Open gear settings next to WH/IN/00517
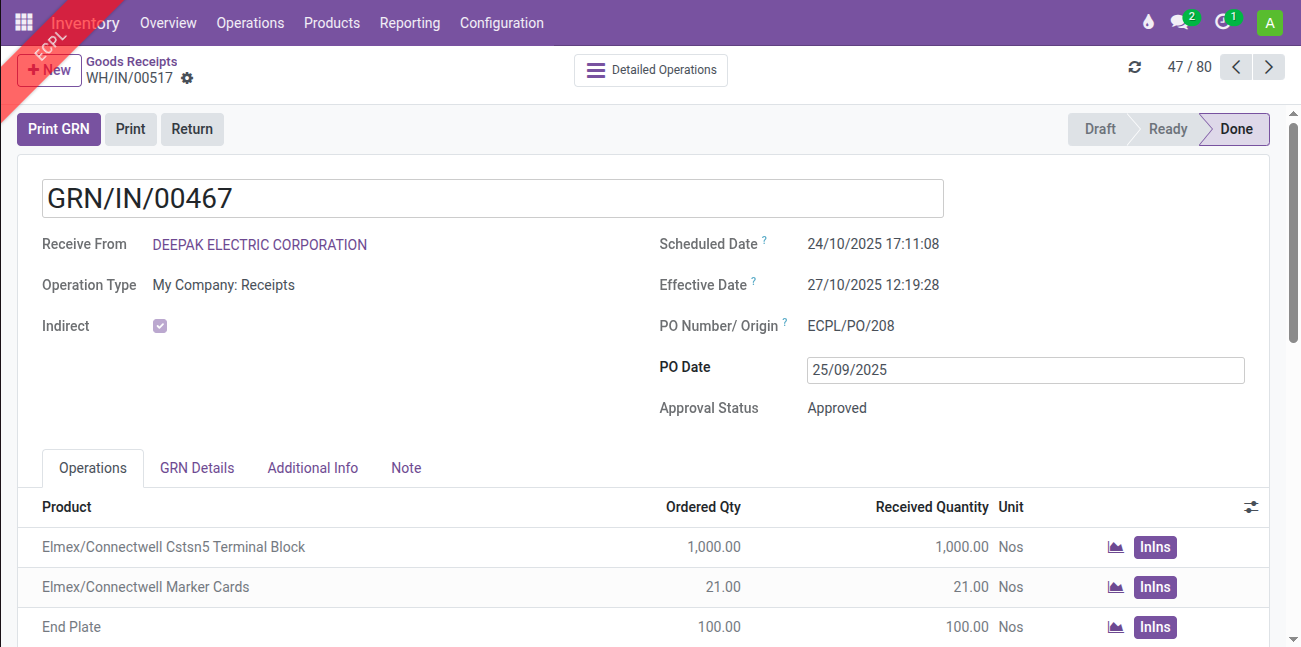Screen dimensions: 1301x647 187,78
